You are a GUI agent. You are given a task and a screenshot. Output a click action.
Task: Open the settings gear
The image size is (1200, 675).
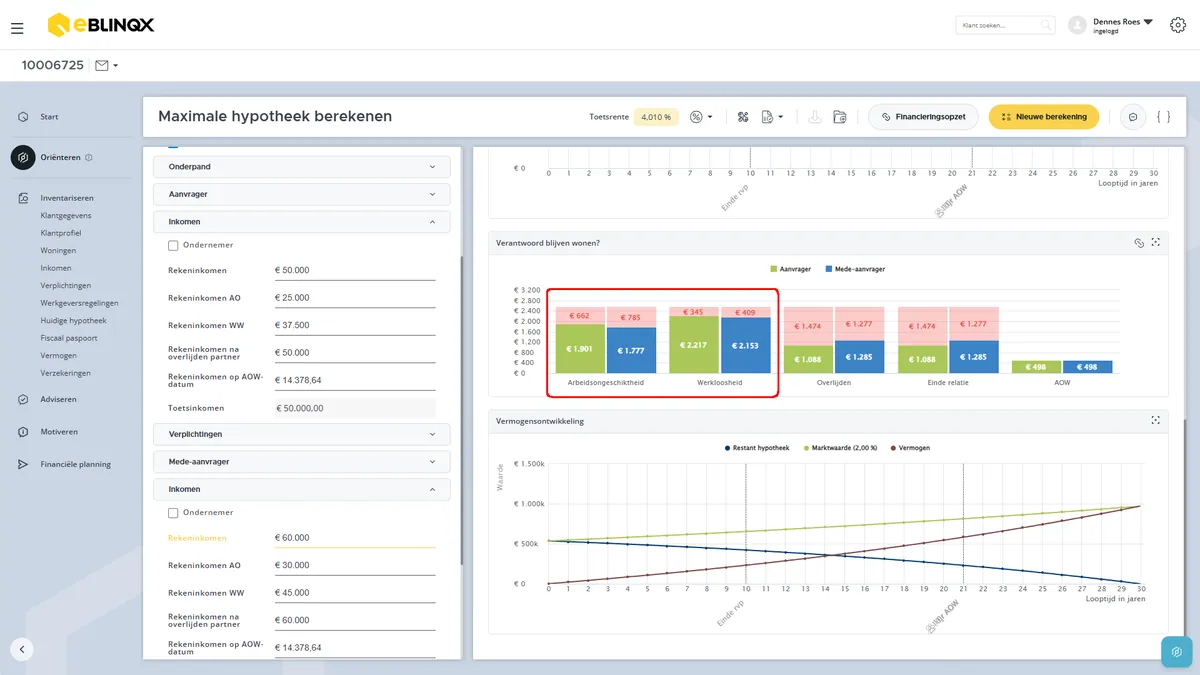1177,25
